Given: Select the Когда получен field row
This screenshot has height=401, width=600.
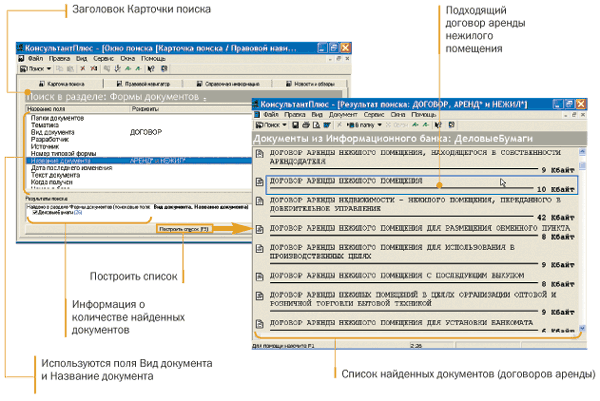Looking at the screenshot, I should coord(139,182).
